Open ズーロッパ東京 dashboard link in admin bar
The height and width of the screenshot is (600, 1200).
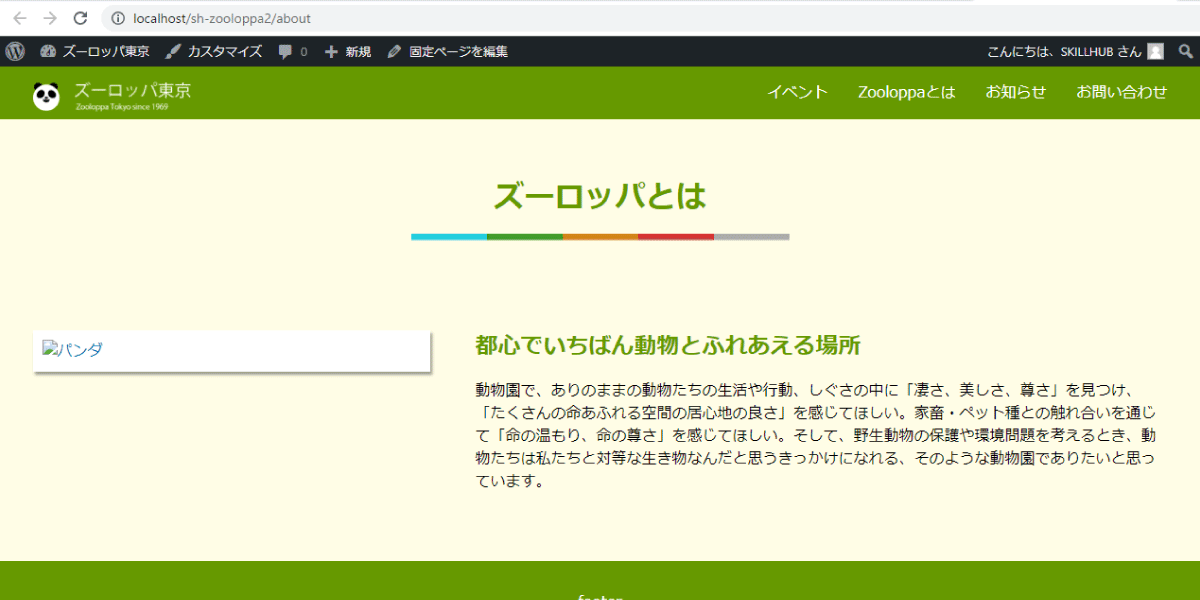coord(95,51)
